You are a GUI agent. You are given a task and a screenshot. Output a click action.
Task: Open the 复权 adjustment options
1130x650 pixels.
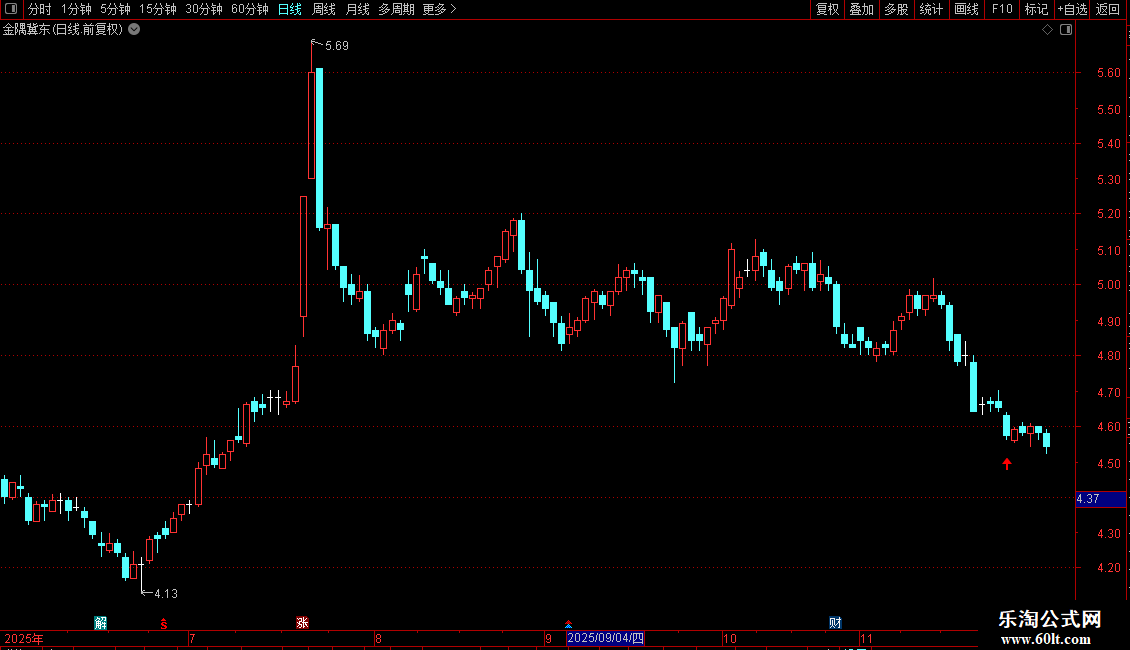tap(827, 9)
